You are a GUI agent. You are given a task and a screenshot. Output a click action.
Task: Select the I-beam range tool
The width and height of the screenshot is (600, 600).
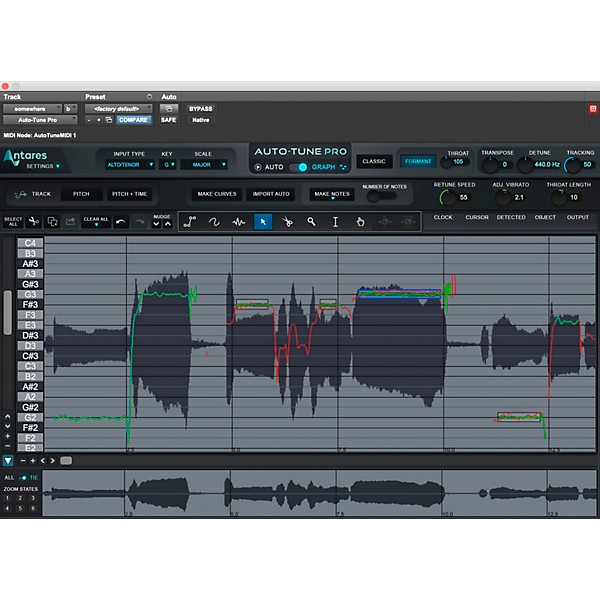336,222
